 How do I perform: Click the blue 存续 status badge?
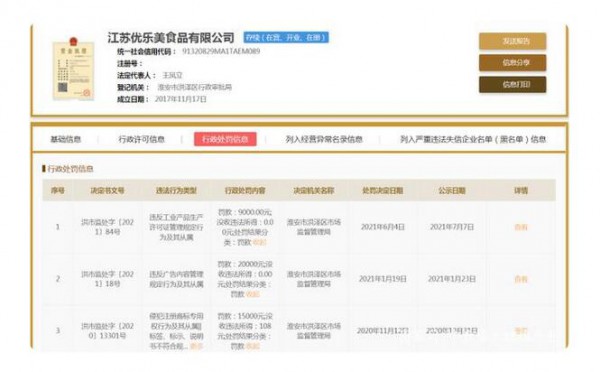[x=286, y=38]
